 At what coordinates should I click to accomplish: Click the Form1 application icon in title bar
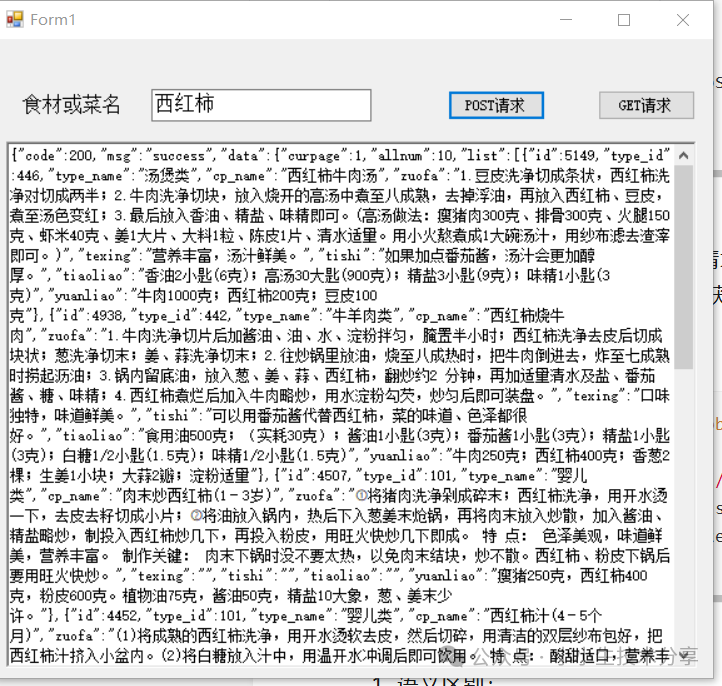(x=15, y=19)
